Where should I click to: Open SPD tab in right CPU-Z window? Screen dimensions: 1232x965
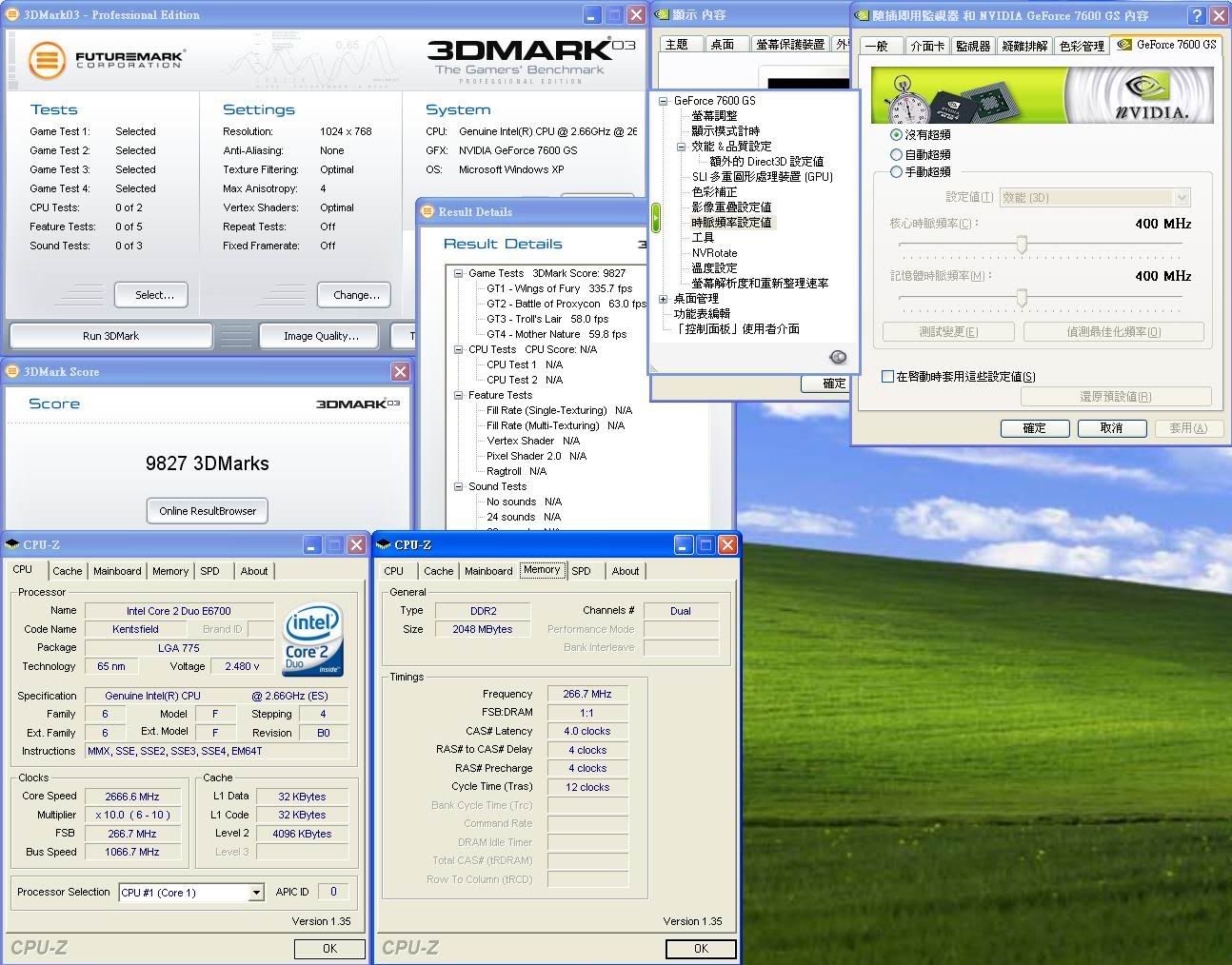pyautogui.click(x=581, y=571)
